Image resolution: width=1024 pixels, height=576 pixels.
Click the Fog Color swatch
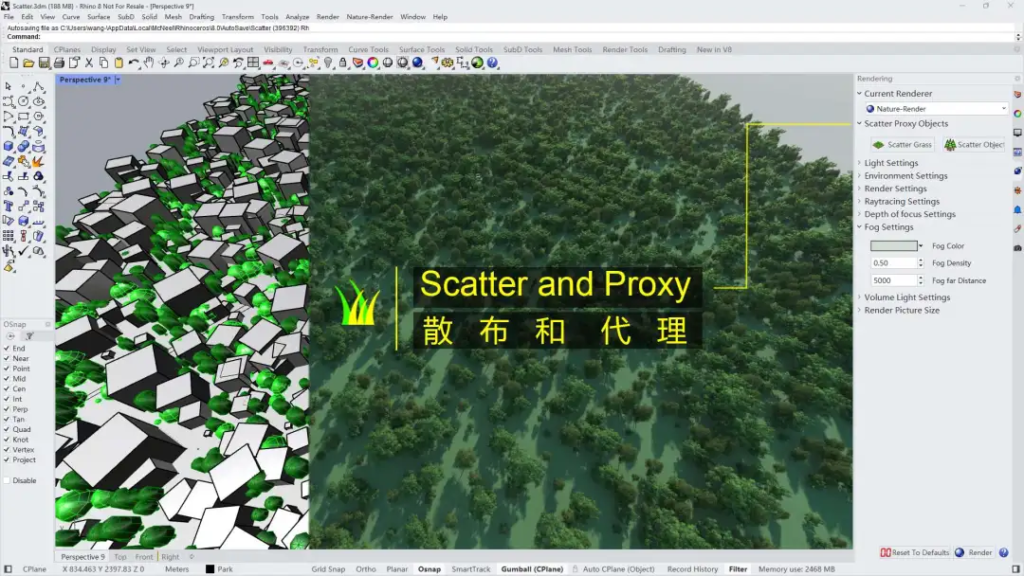(x=893, y=246)
